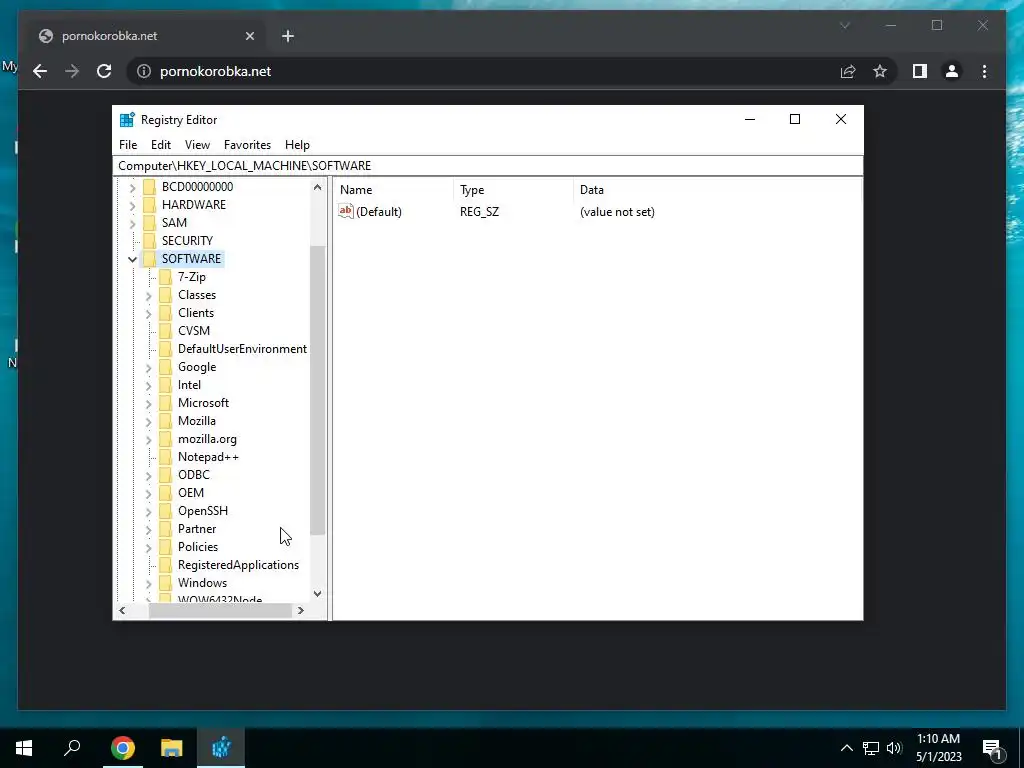Select the (Default) string value icon

(x=345, y=211)
